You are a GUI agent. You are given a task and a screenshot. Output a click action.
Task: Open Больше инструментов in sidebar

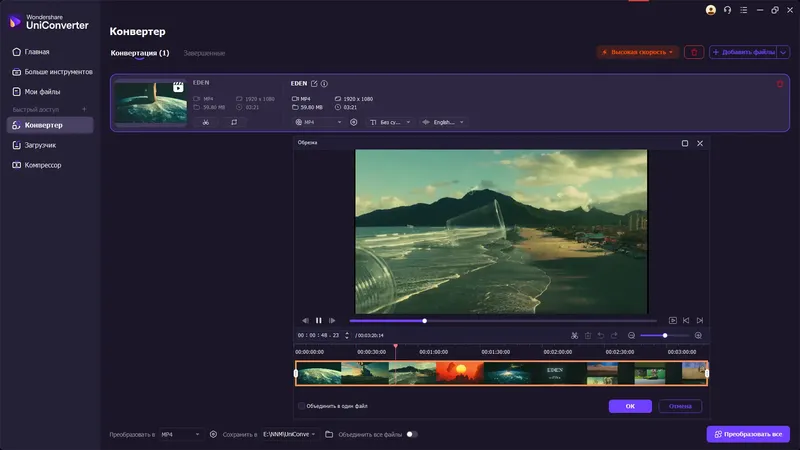click(x=52, y=72)
